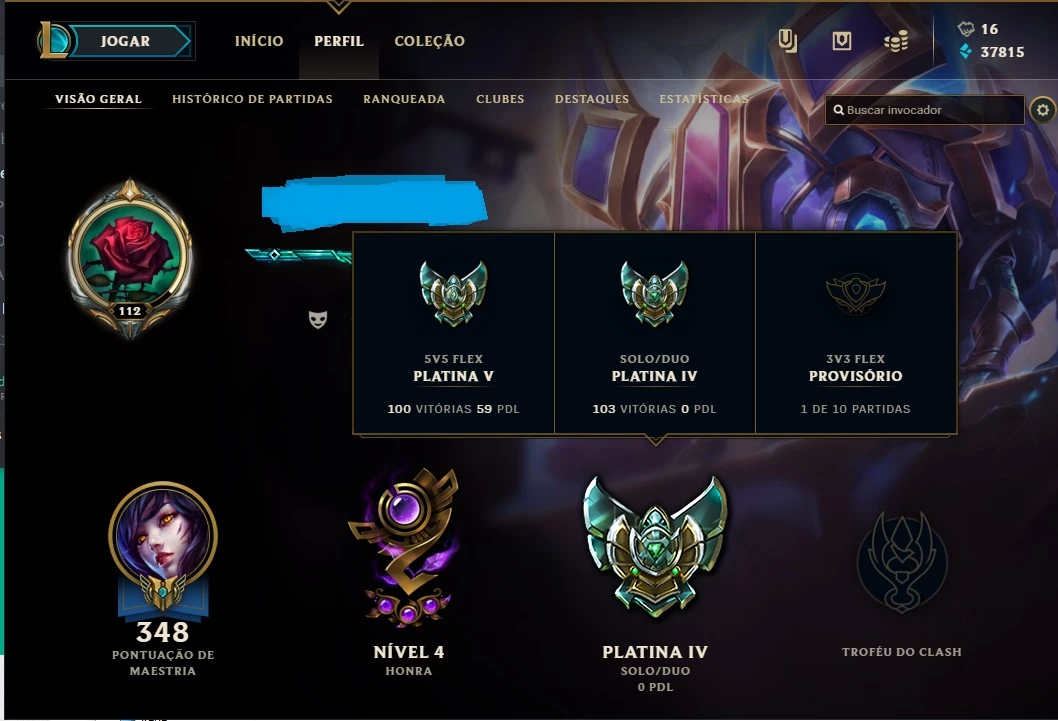
Task: Switch to Histórico de Partidas tab
Action: coord(252,99)
